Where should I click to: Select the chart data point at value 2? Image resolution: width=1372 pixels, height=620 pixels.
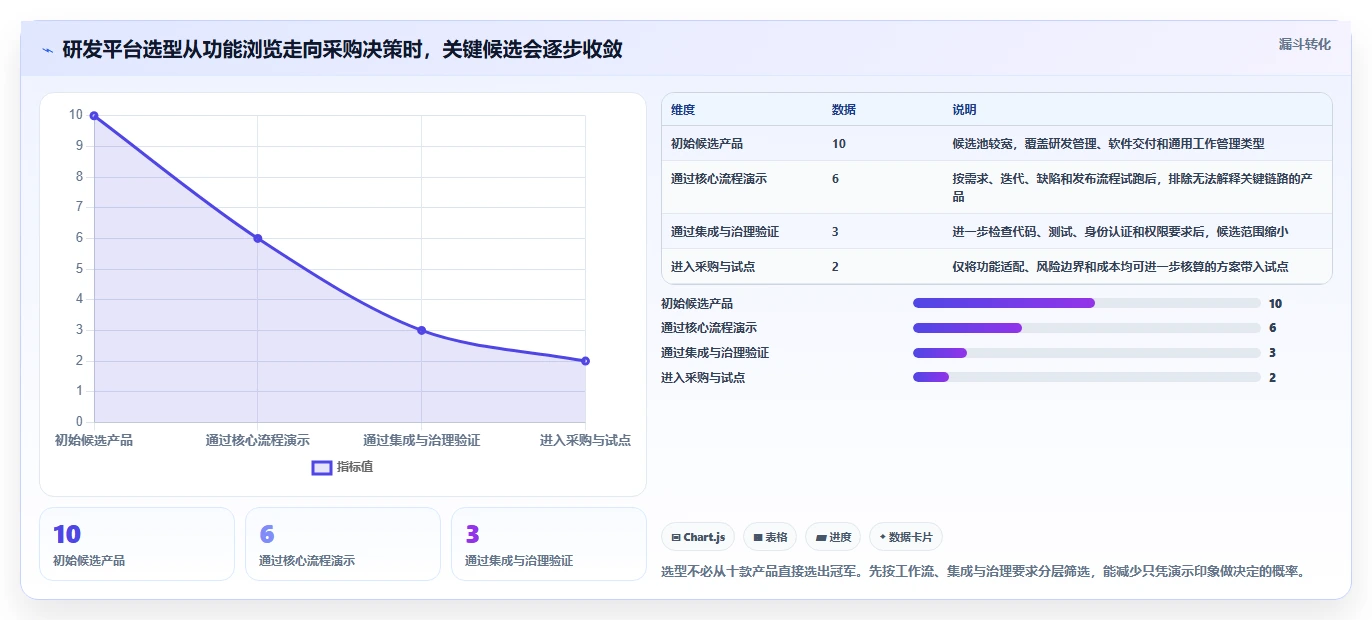pyautogui.click(x=585, y=361)
